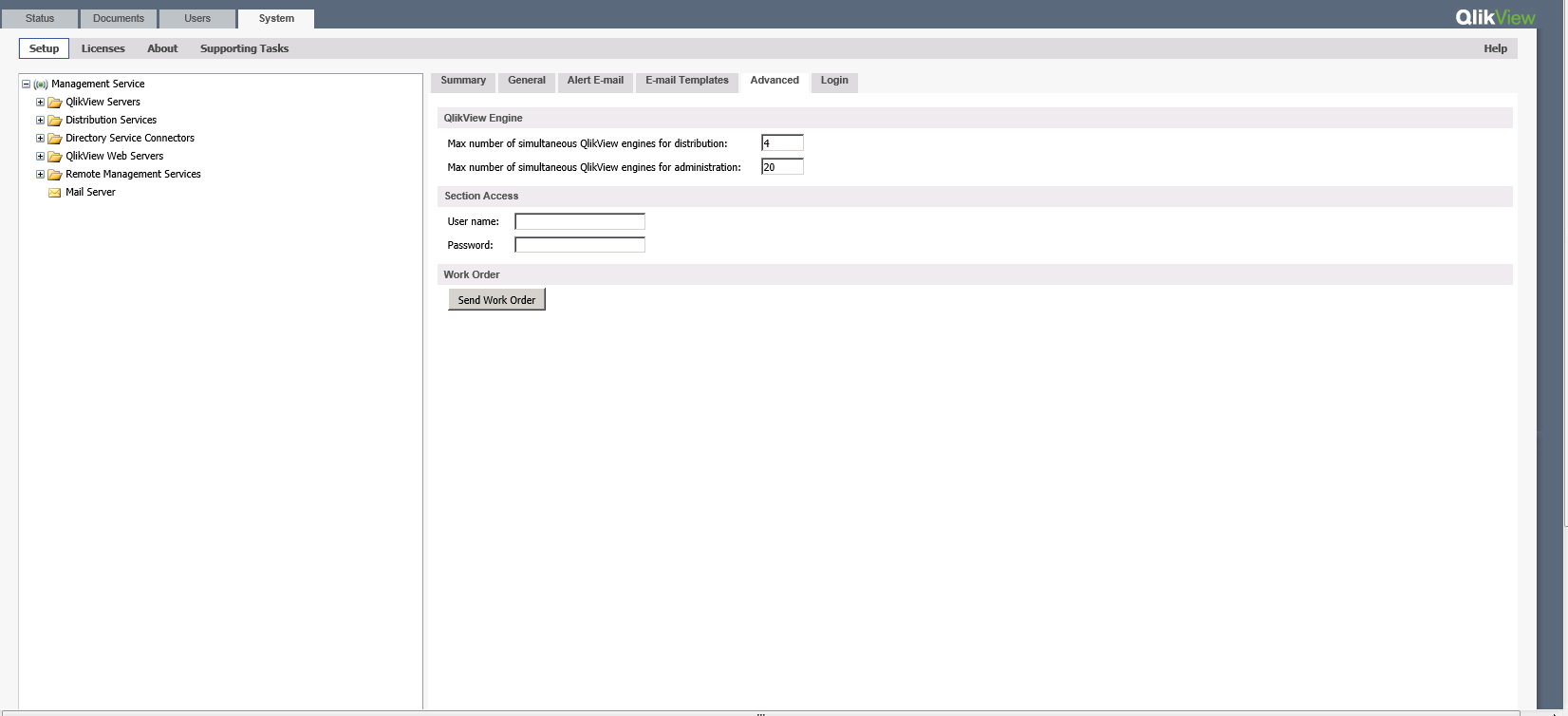Viewport: 1568px width, 716px height.
Task: Click the Section Access Password field
Action: click(x=580, y=245)
